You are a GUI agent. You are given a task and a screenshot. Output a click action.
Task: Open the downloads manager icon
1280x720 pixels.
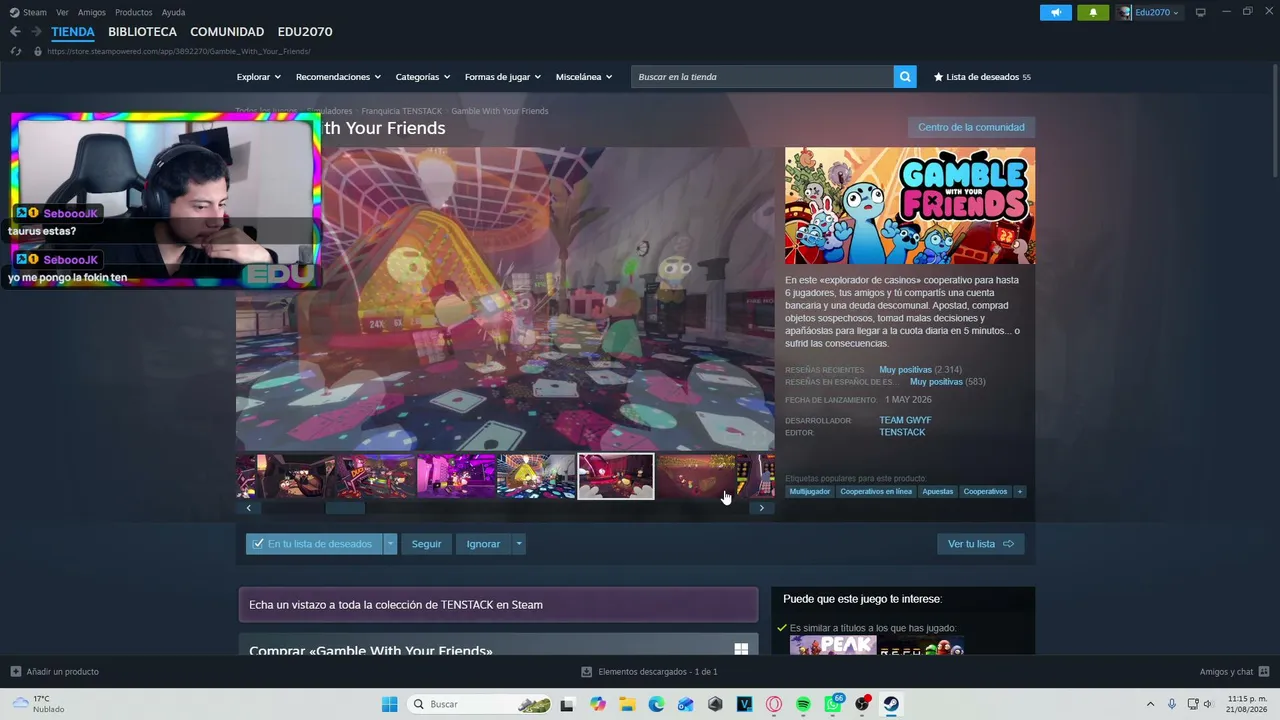587,672
